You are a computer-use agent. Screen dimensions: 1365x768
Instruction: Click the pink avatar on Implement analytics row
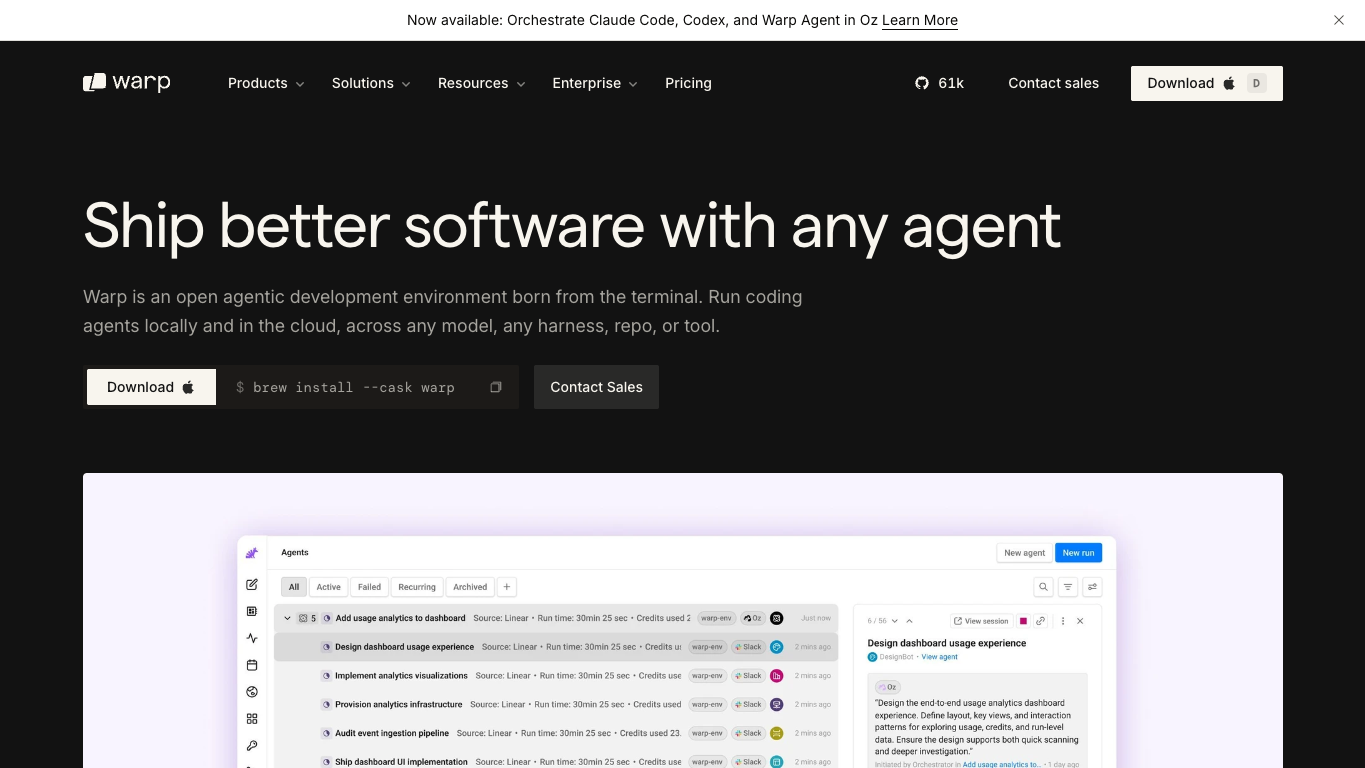click(x=777, y=676)
